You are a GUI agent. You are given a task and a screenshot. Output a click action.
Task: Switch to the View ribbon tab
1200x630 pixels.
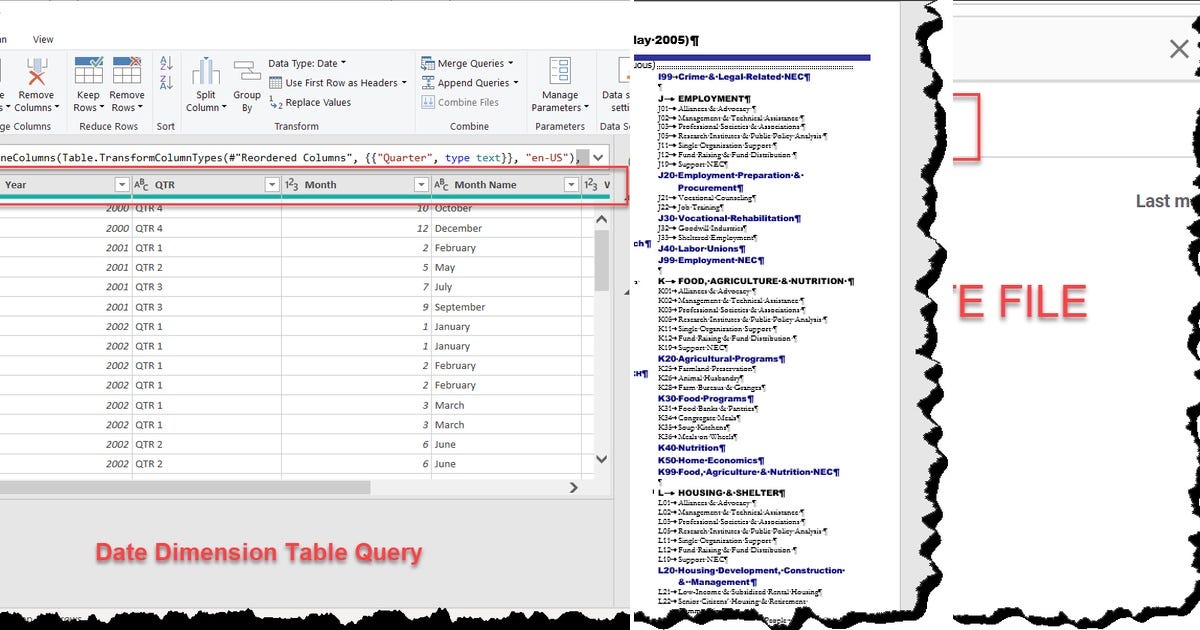(x=42, y=39)
